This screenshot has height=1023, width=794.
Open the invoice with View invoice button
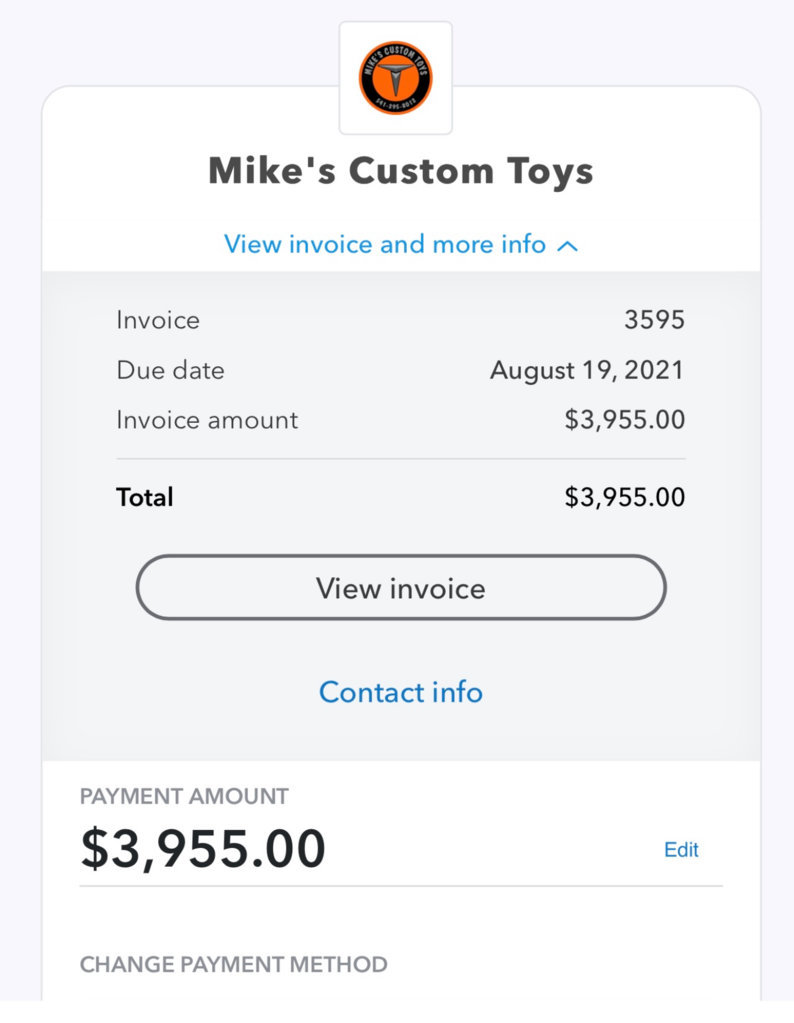(401, 587)
